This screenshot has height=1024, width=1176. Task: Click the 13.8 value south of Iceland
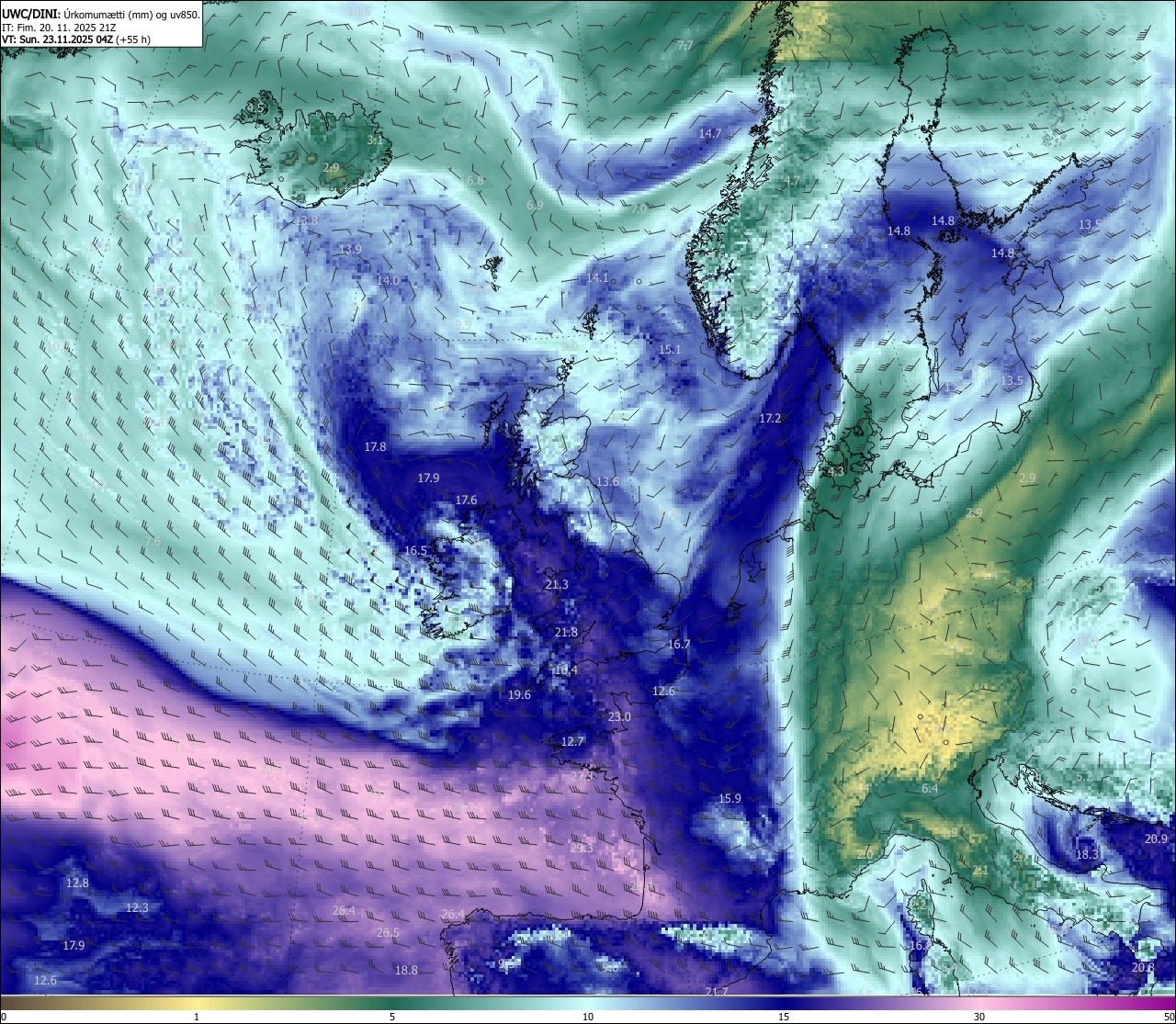pos(306,221)
